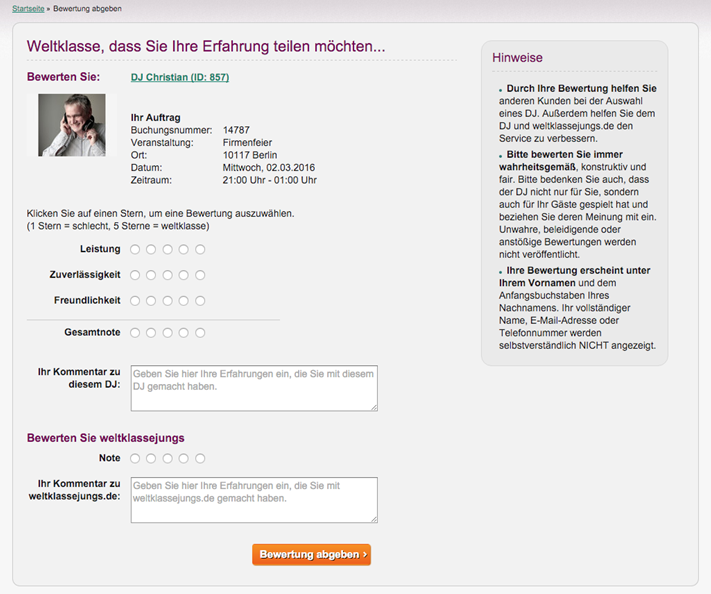This screenshot has width=711, height=594.
Task: Select 1 star for Freundlichkeit
Action: coord(135,301)
